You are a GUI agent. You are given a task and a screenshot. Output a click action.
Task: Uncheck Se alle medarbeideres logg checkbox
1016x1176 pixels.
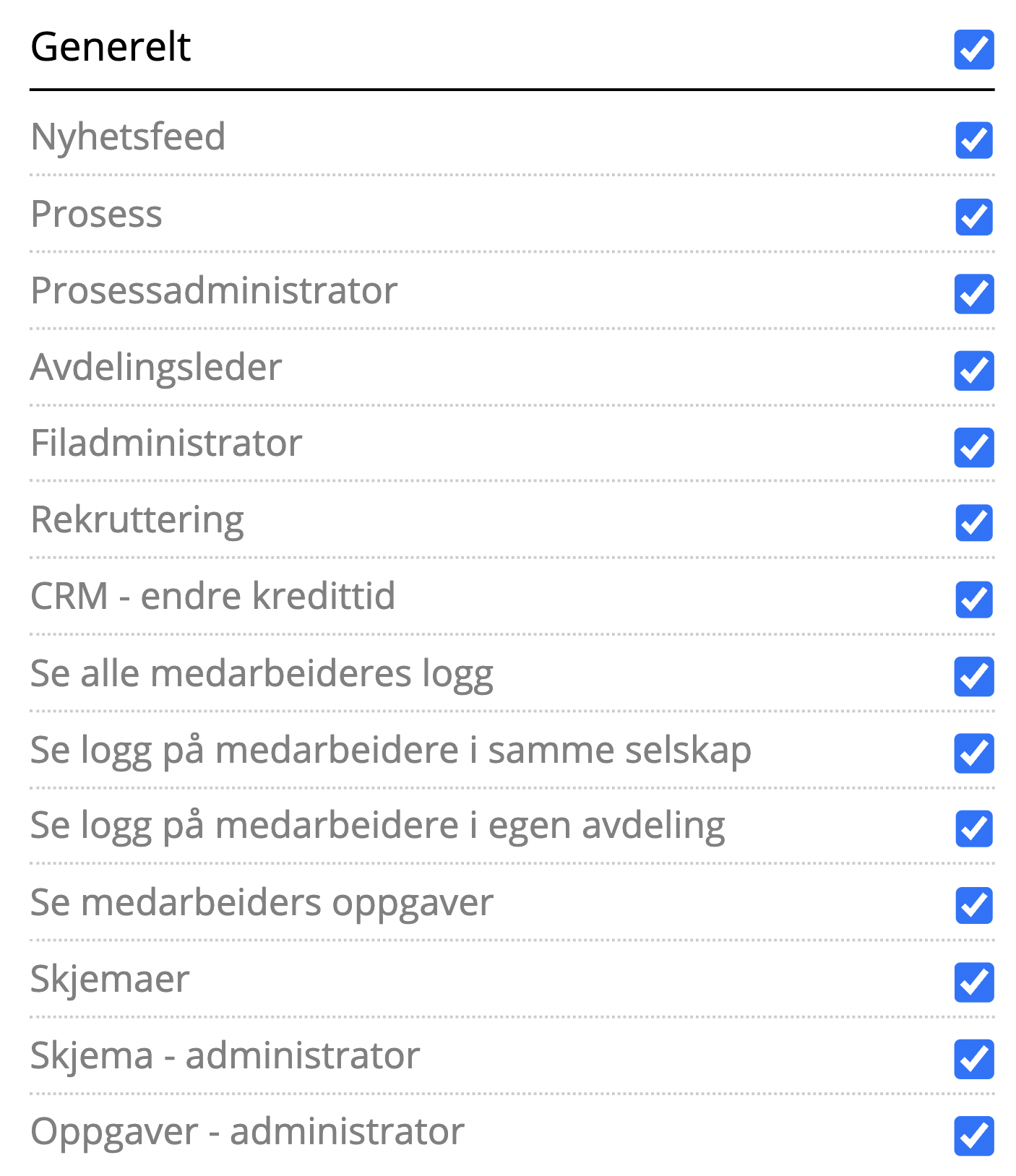(x=973, y=677)
